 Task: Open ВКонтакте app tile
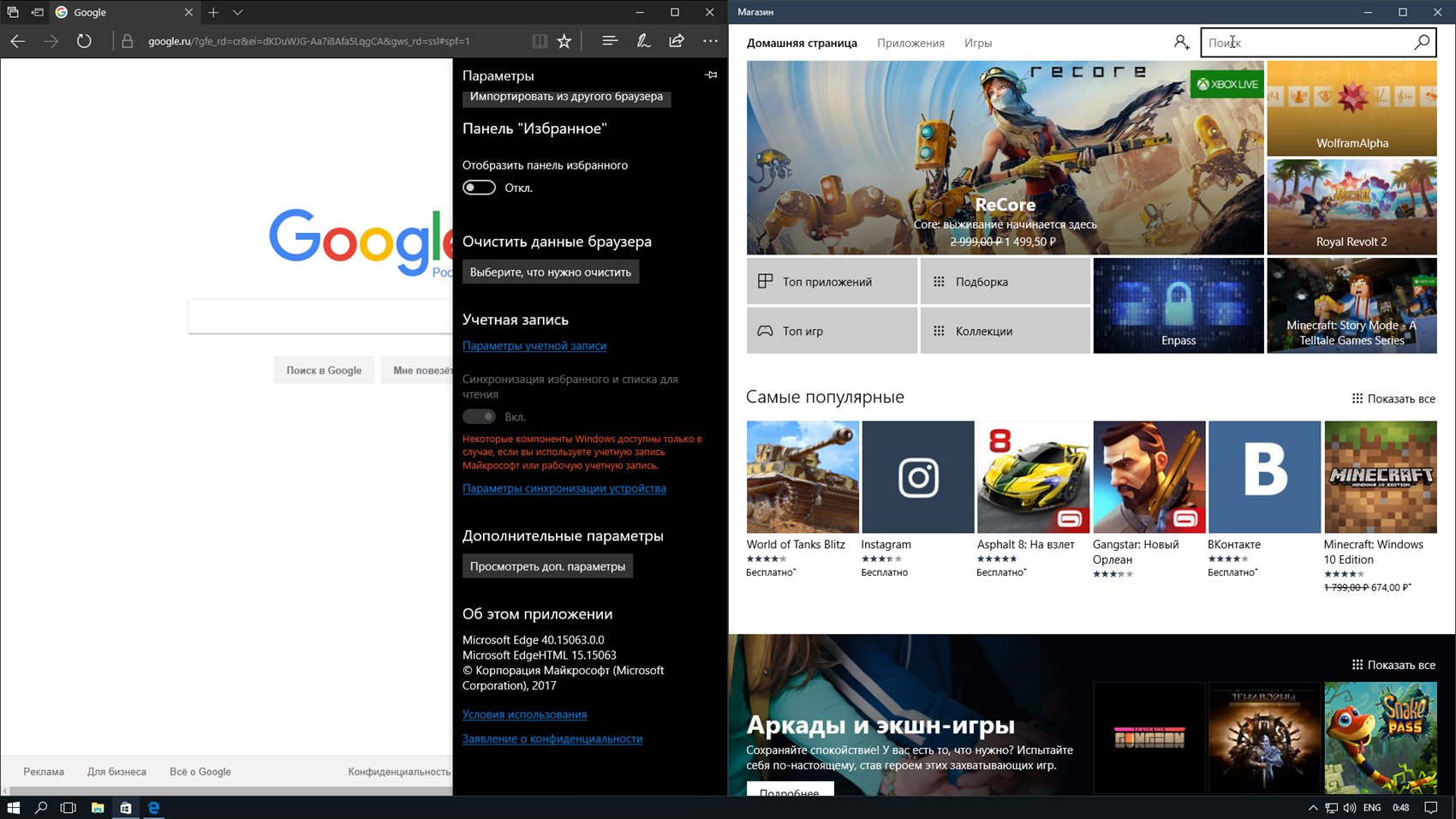(1264, 499)
